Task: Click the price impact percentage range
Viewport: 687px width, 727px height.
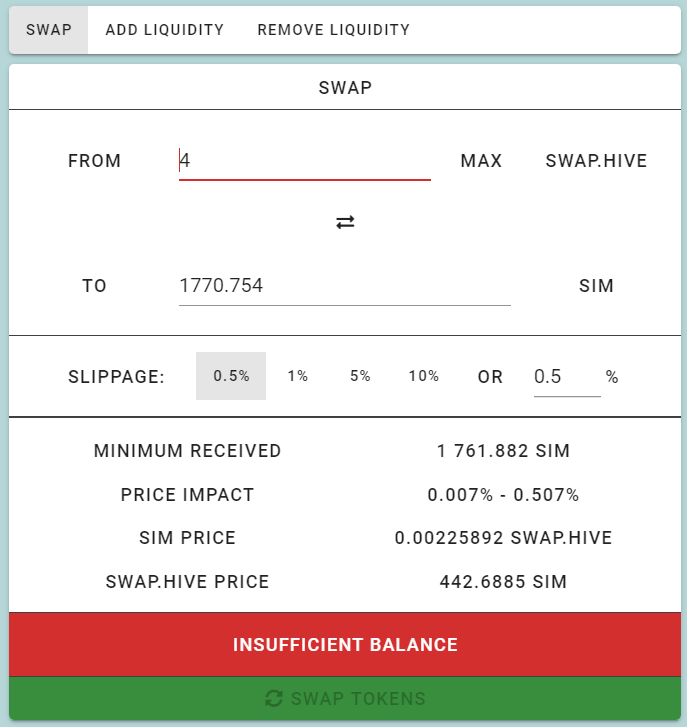Action: point(503,495)
